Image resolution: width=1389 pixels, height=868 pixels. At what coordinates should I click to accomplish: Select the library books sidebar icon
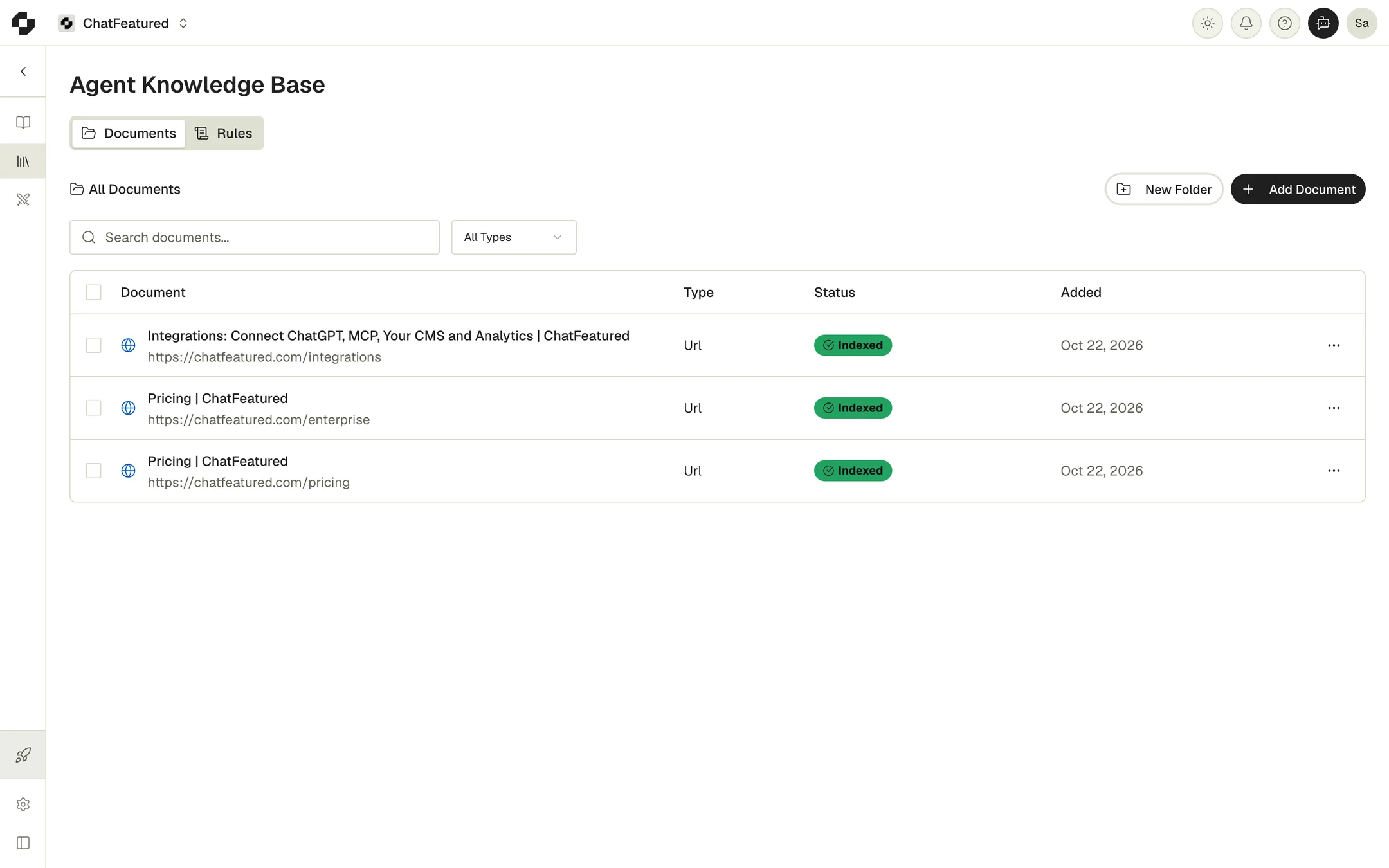click(23, 161)
